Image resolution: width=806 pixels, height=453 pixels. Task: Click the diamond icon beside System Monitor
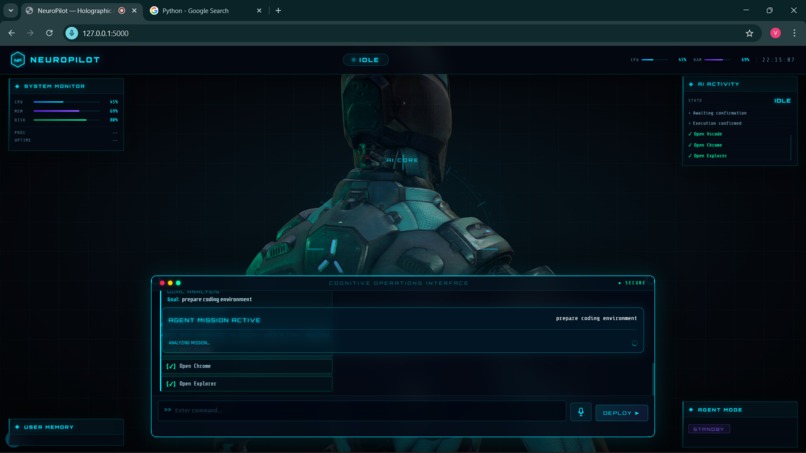point(17,86)
